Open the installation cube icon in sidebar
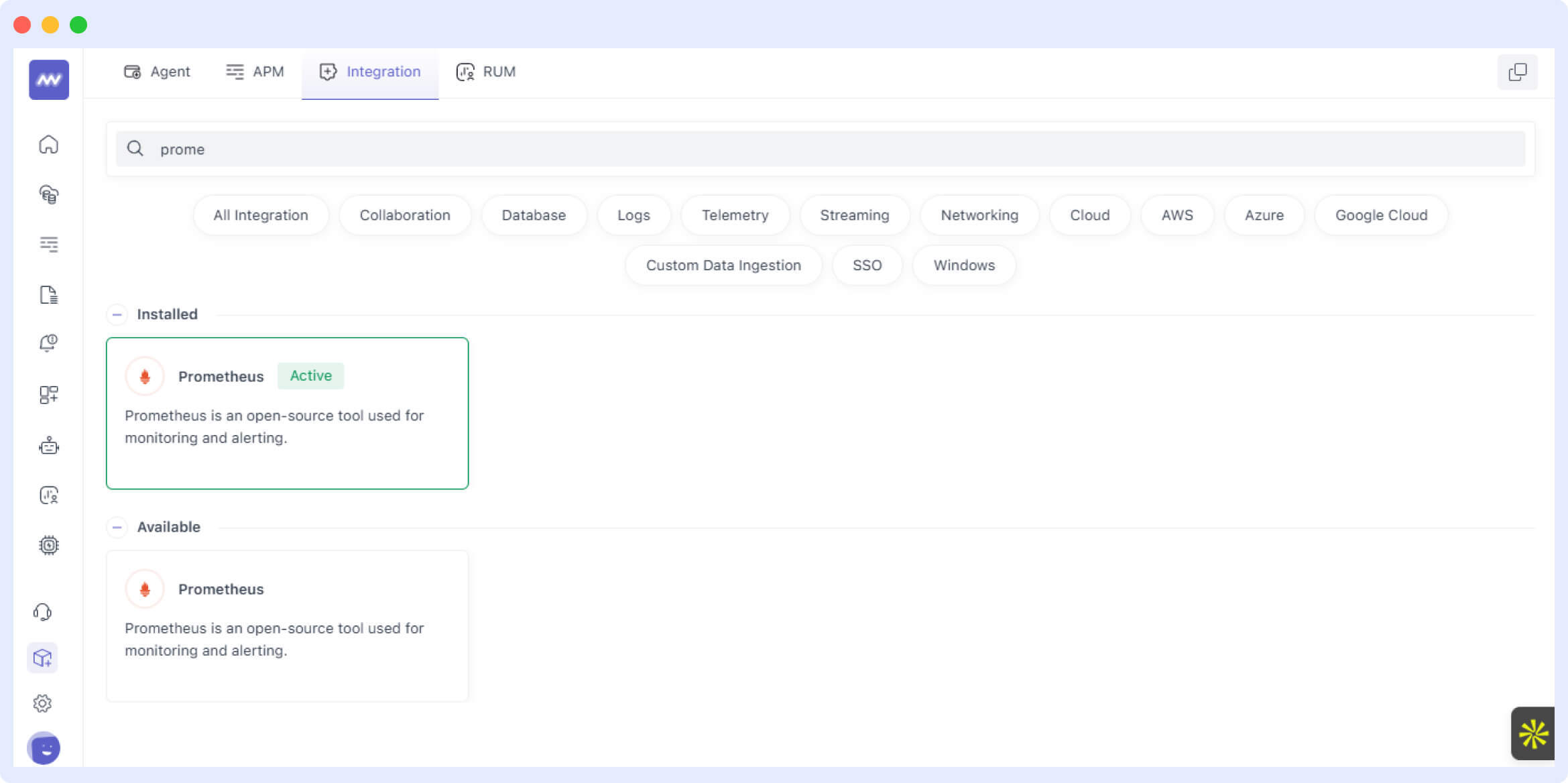 pos(42,658)
